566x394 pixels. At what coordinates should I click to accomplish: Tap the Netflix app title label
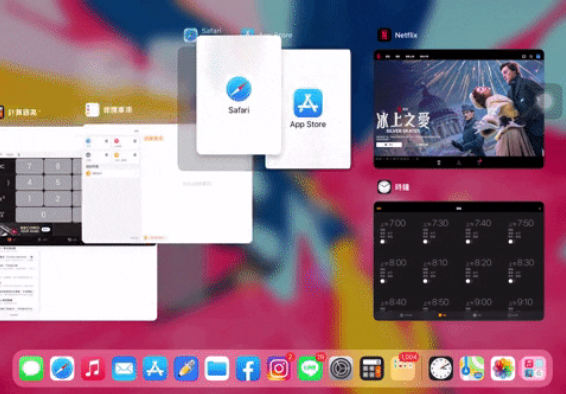(x=405, y=35)
